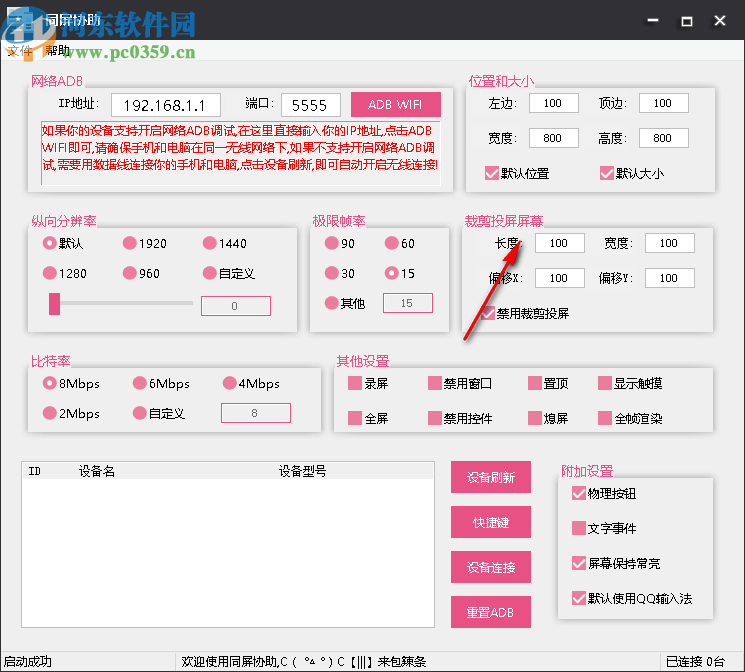Click the 长度 crop field
This screenshot has height=672, width=745.
click(560, 243)
